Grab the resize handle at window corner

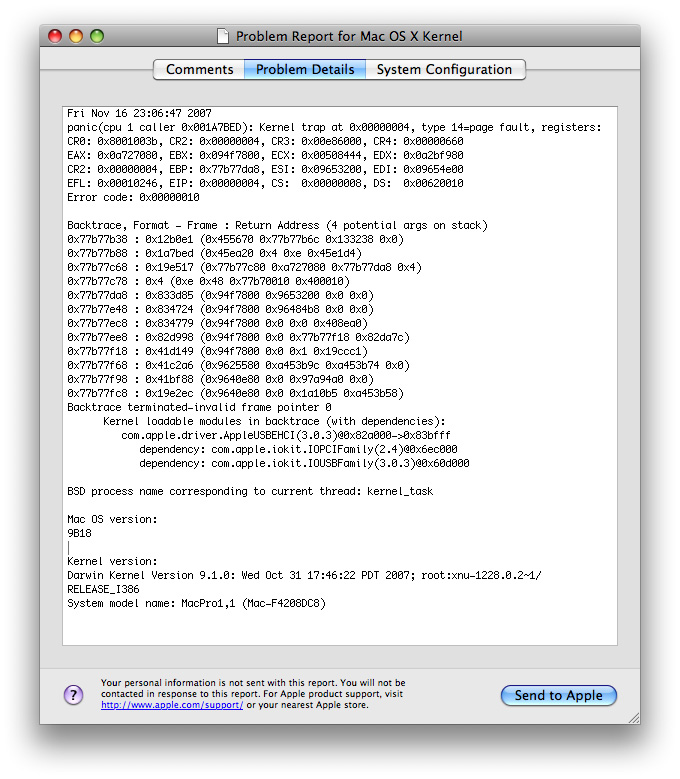(x=634, y=718)
